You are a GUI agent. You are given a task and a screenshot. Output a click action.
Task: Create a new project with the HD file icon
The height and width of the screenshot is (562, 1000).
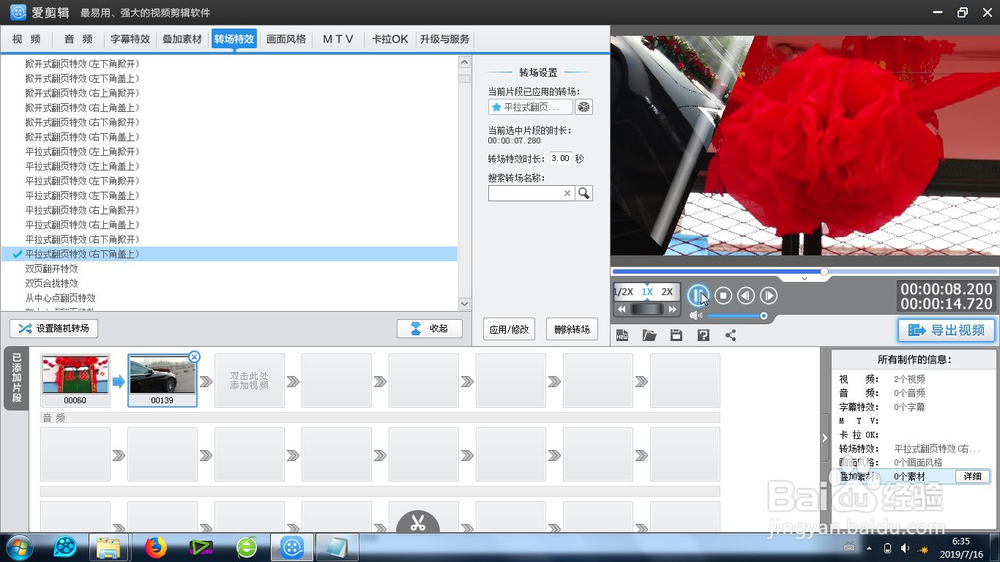pyautogui.click(x=622, y=335)
